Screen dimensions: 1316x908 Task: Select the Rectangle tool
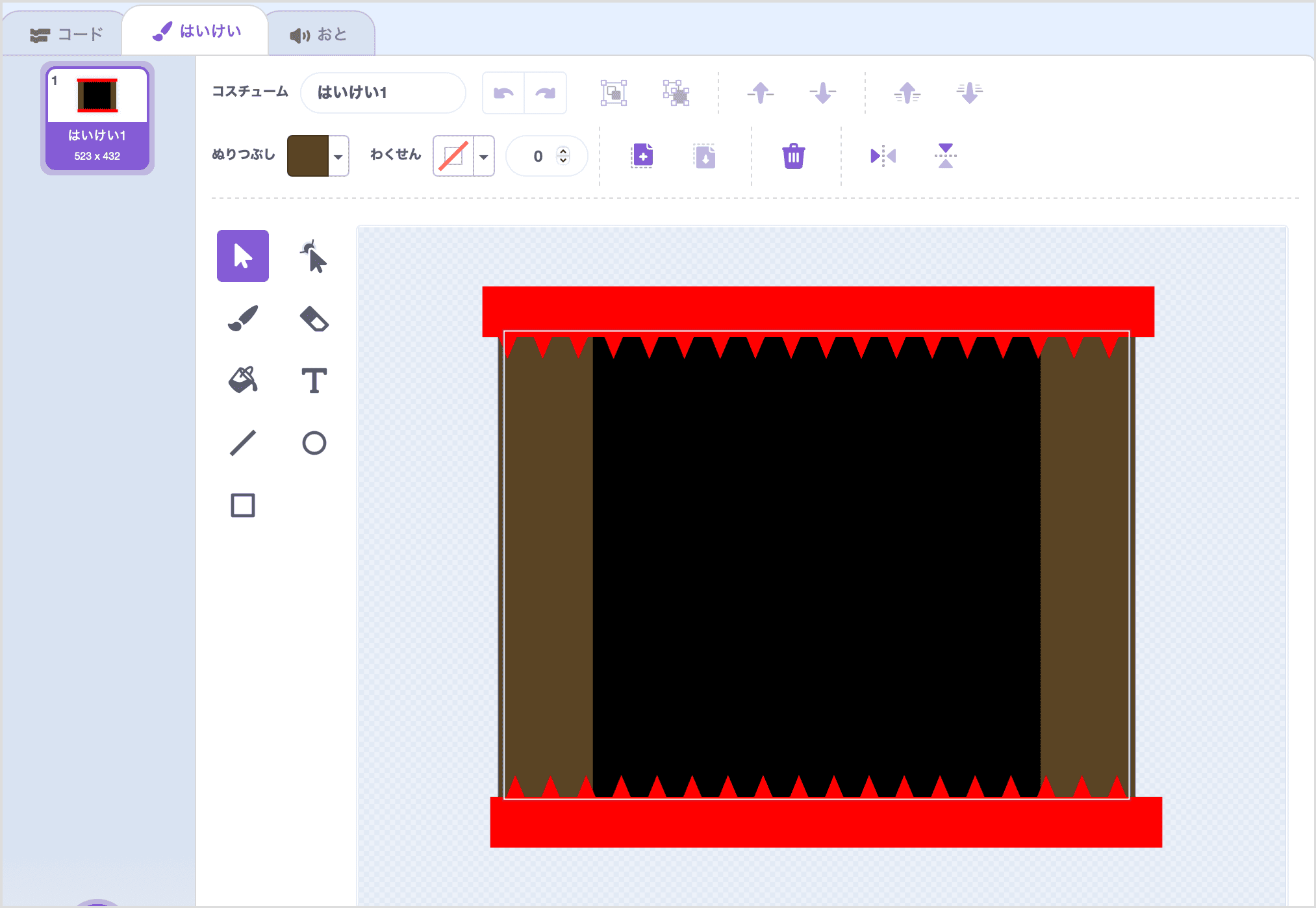click(242, 505)
